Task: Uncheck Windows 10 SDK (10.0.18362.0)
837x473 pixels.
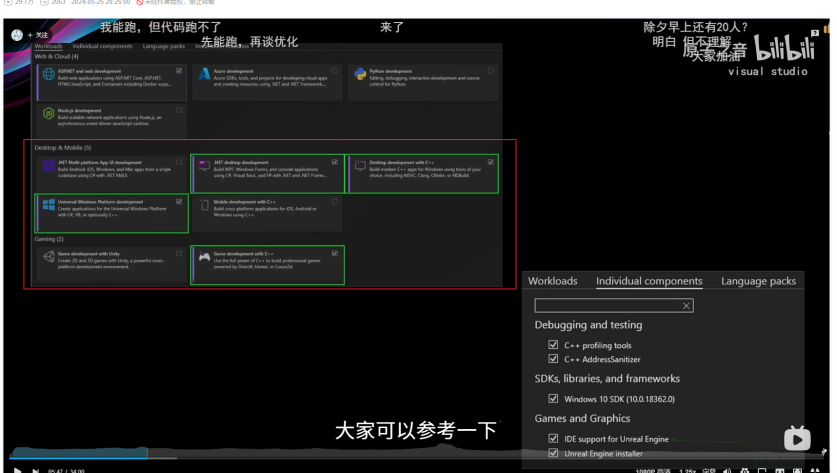Action: click(x=553, y=398)
